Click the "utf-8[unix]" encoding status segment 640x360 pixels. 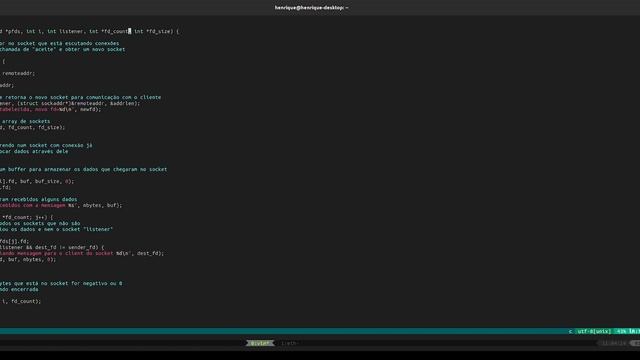[x=594, y=331]
